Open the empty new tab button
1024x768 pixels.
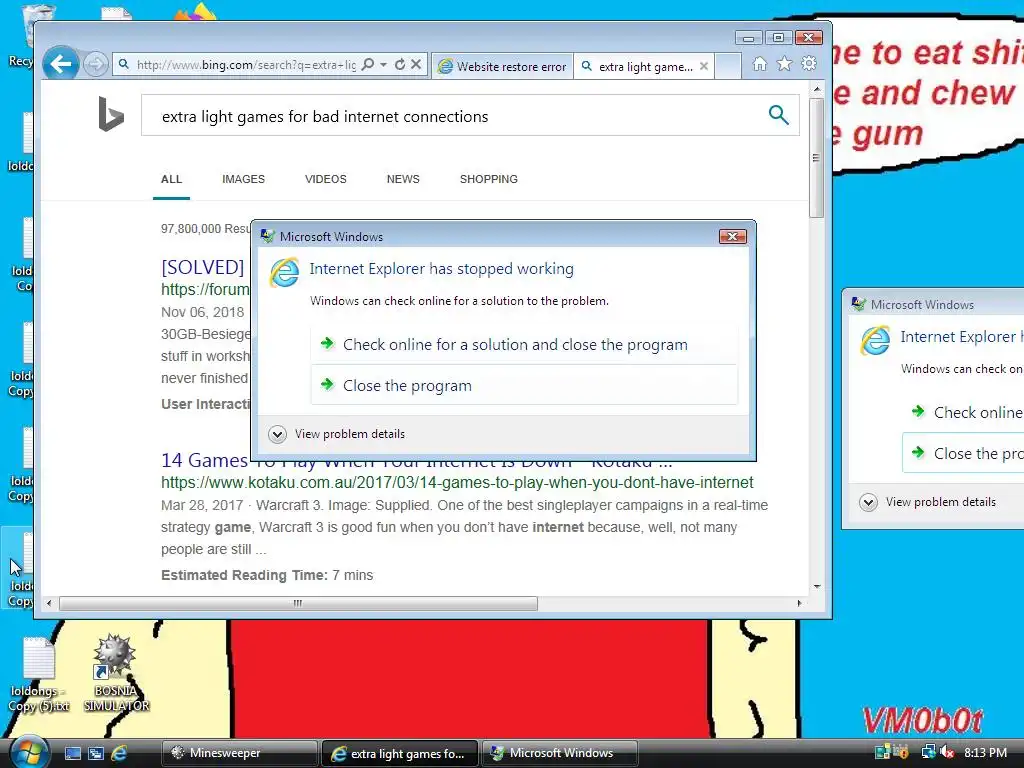tap(728, 66)
